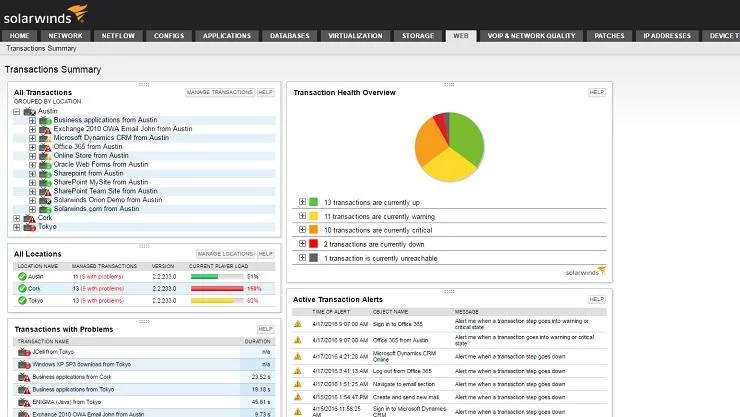Expand Business applications from Austin node
Viewport: 740px width, 417px height.
(x=32, y=120)
